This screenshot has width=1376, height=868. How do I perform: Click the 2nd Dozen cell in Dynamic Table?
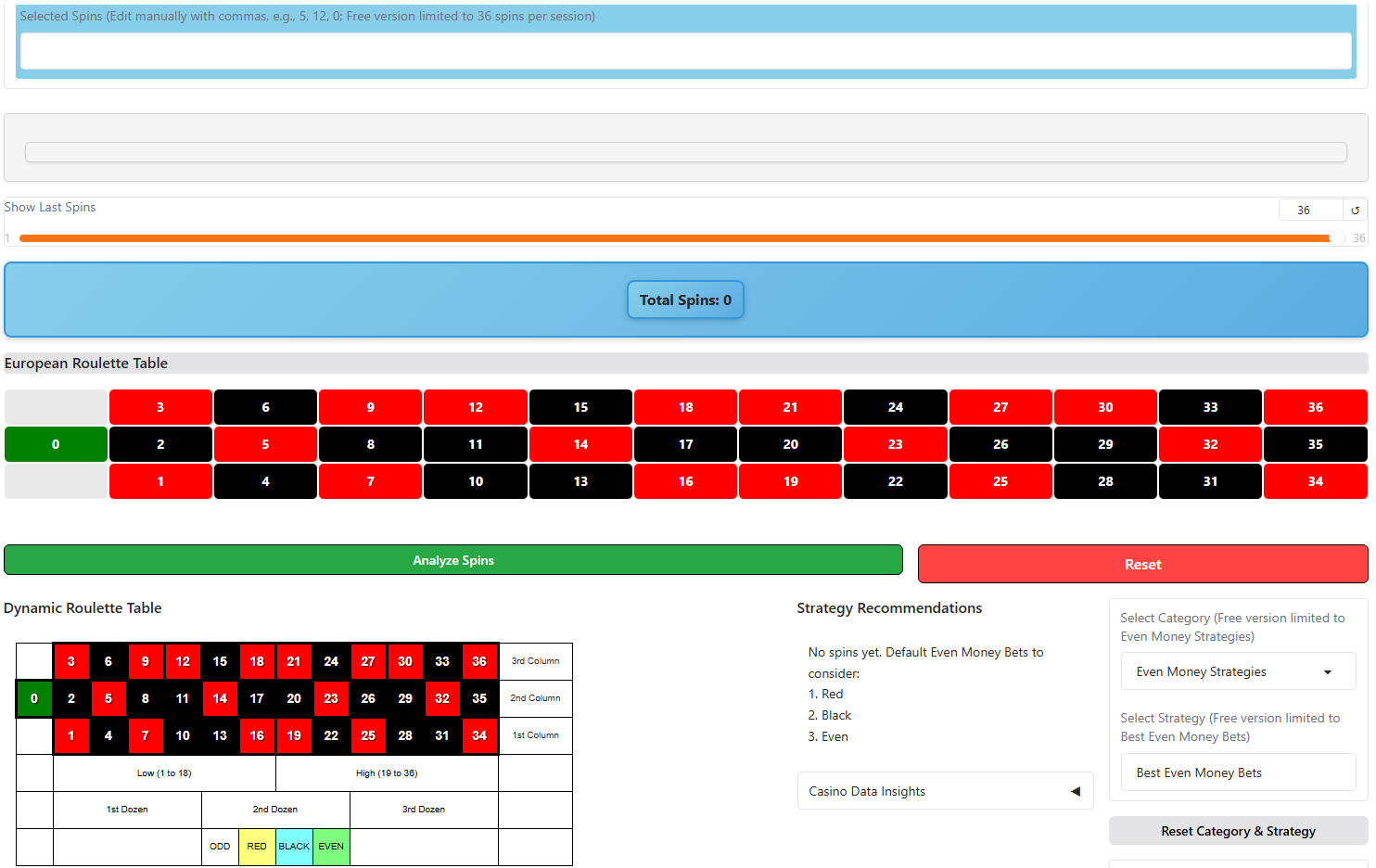click(x=275, y=810)
